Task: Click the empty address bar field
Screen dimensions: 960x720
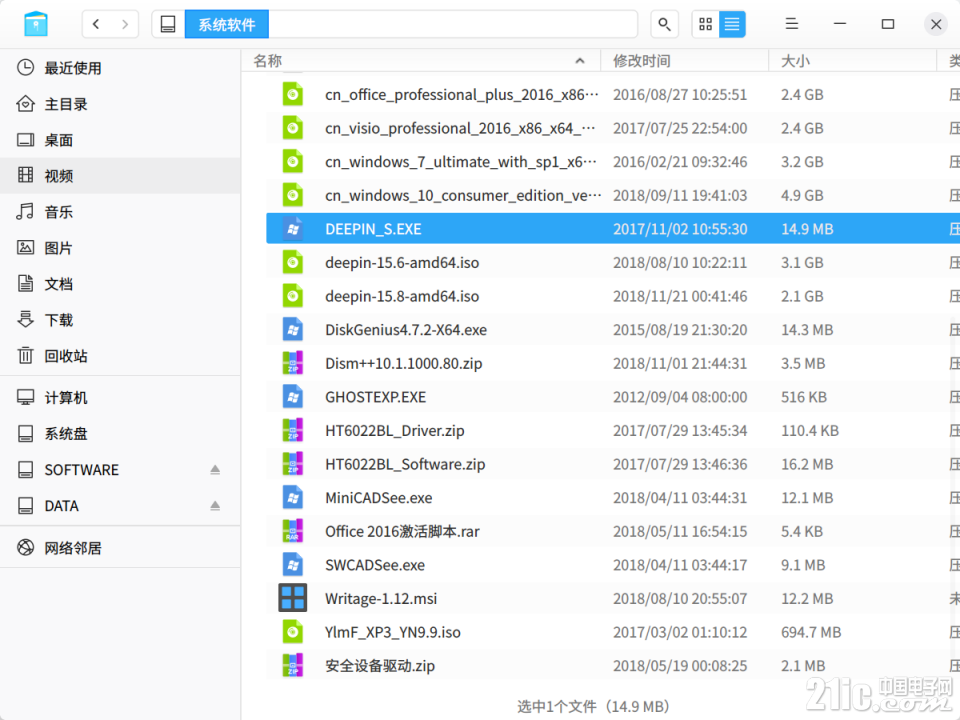Action: tap(453, 24)
